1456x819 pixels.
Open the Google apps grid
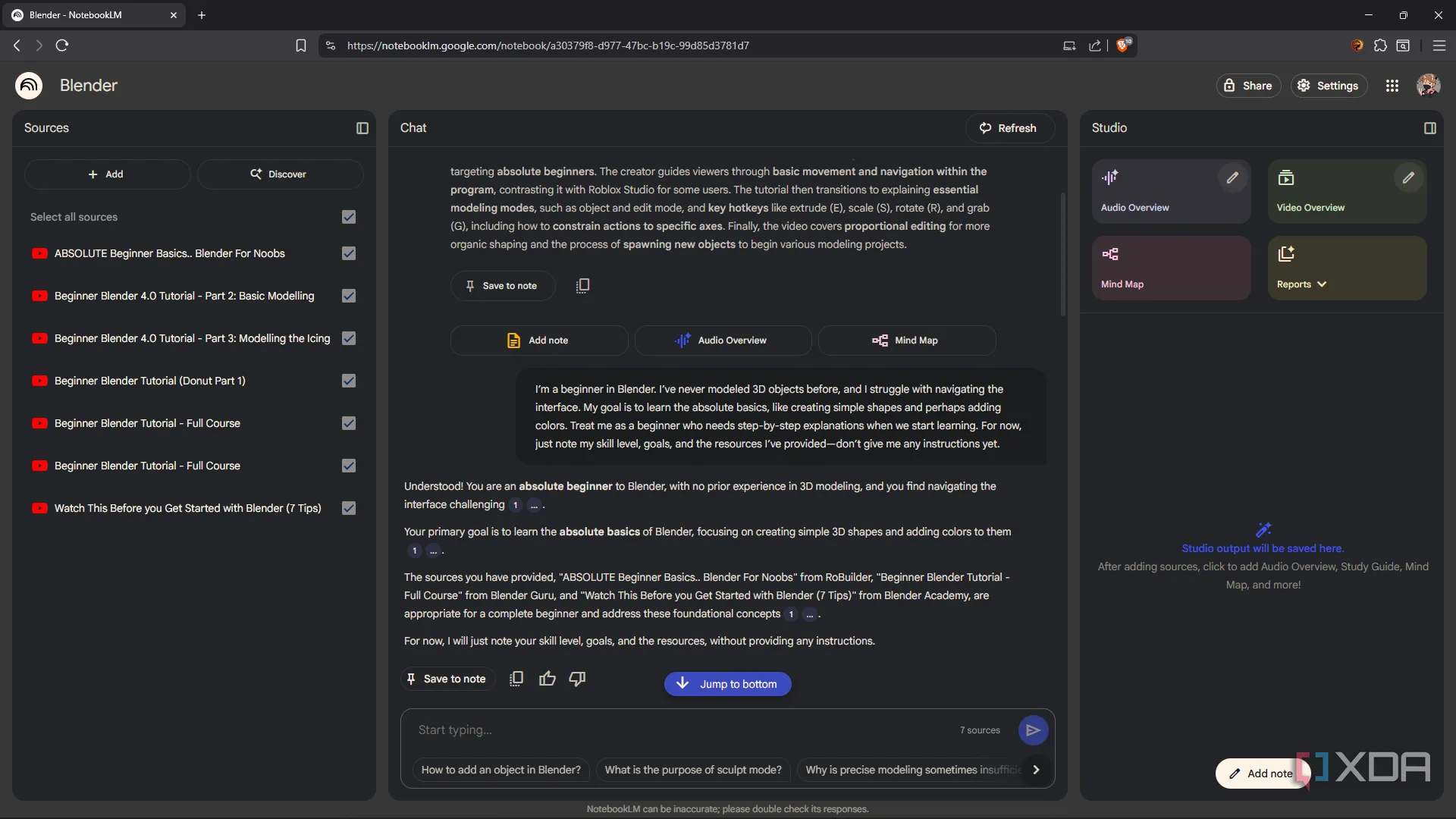[1392, 86]
